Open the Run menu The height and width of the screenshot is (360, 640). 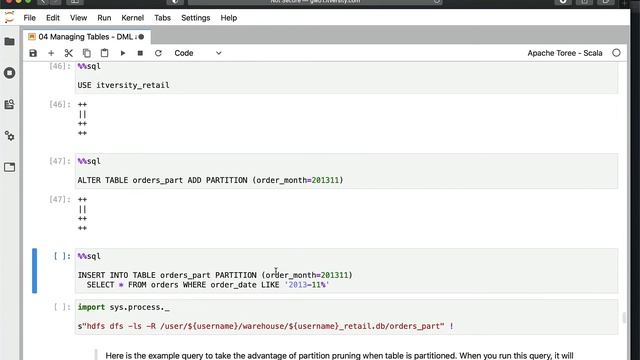click(x=104, y=18)
